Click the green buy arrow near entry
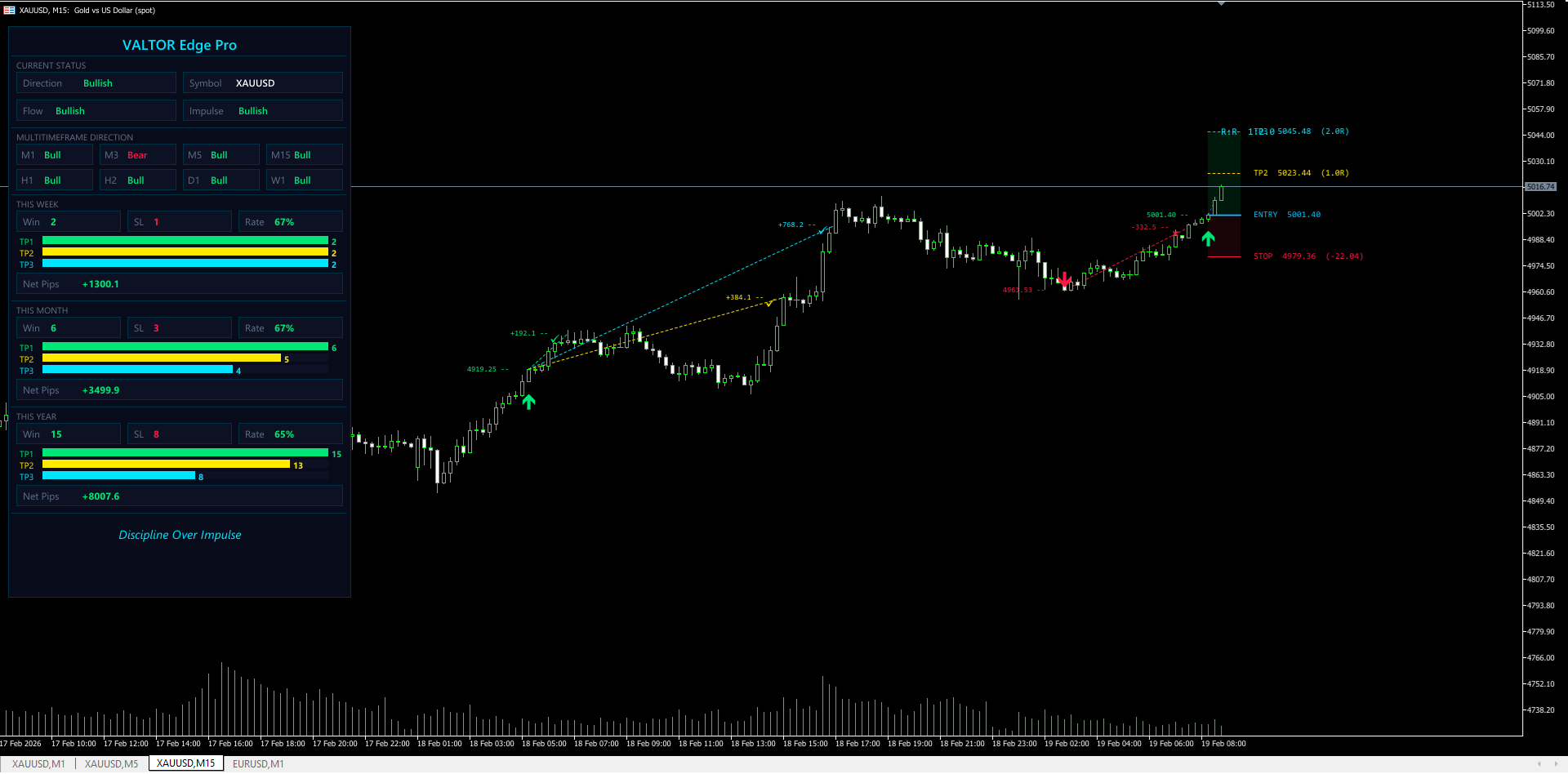1568x774 pixels. coord(1208,238)
